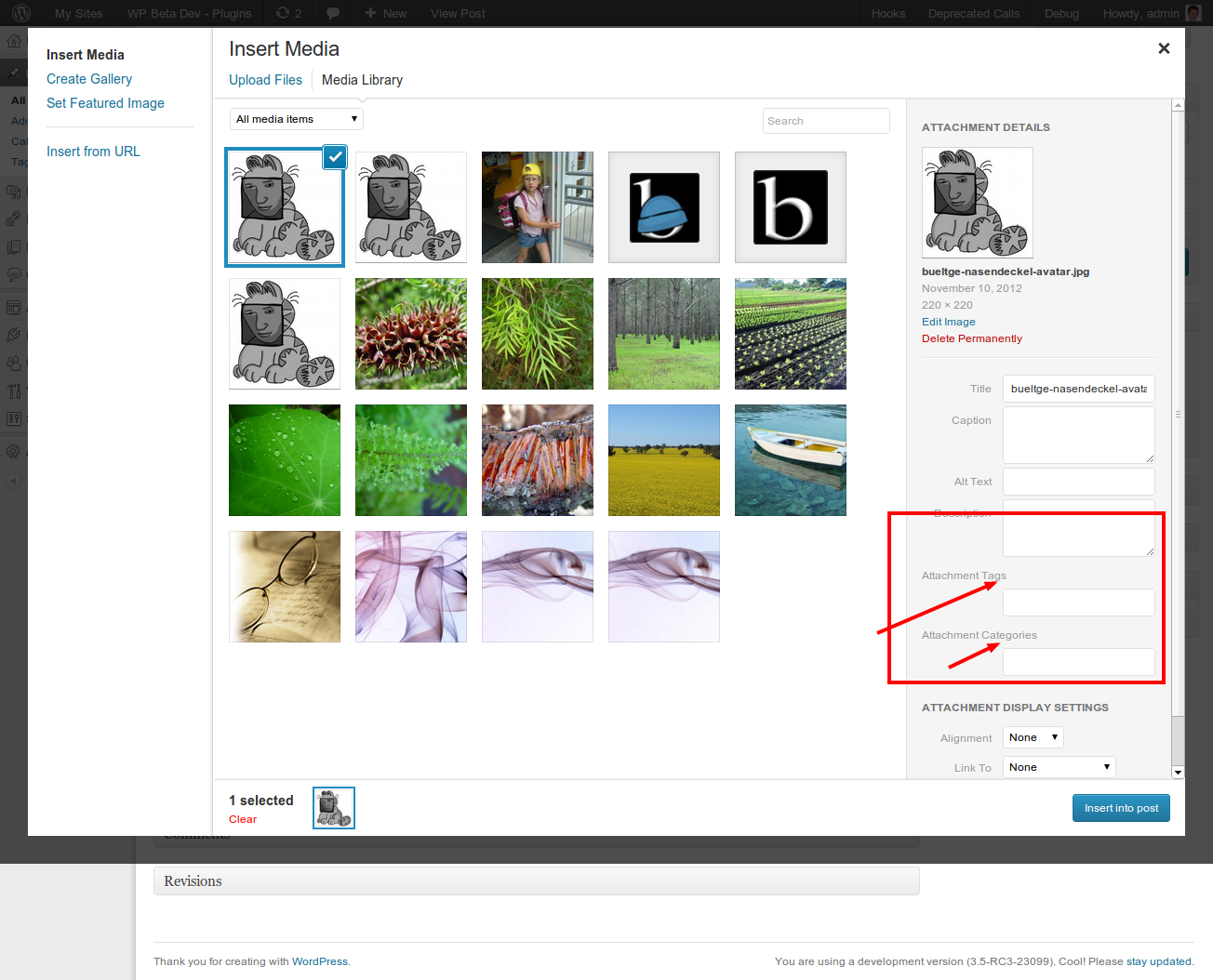Click the attachment details preview image
The height and width of the screenshot is (980, 1213).
978,203
